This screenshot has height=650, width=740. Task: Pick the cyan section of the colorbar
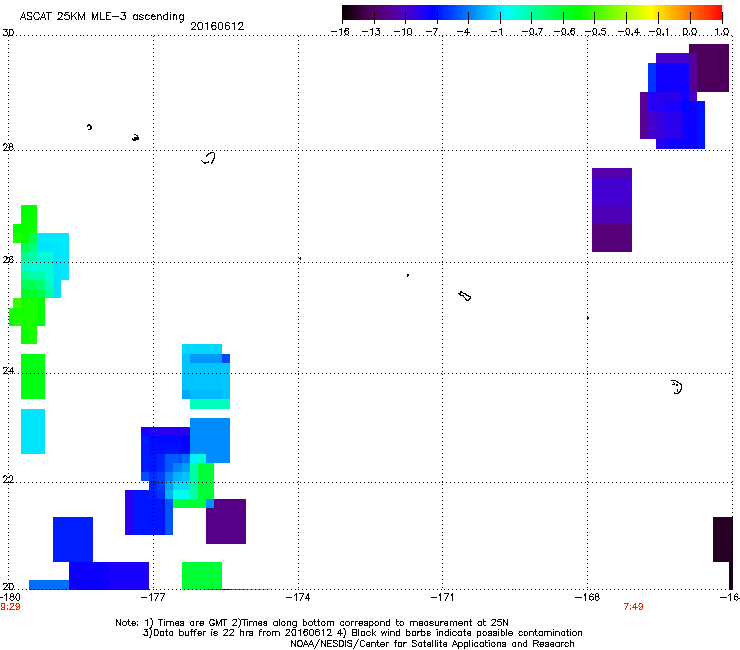[x=505, y=13]
